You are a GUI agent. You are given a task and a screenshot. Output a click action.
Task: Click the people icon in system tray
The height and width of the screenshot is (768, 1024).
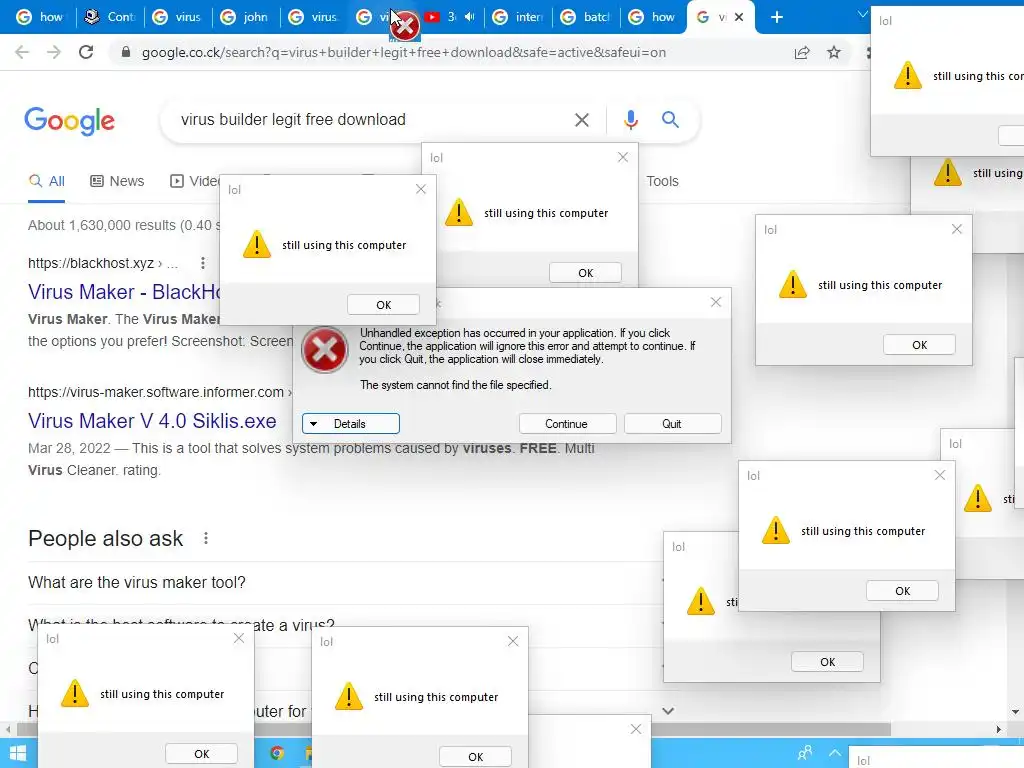click(x=805, y=753)
